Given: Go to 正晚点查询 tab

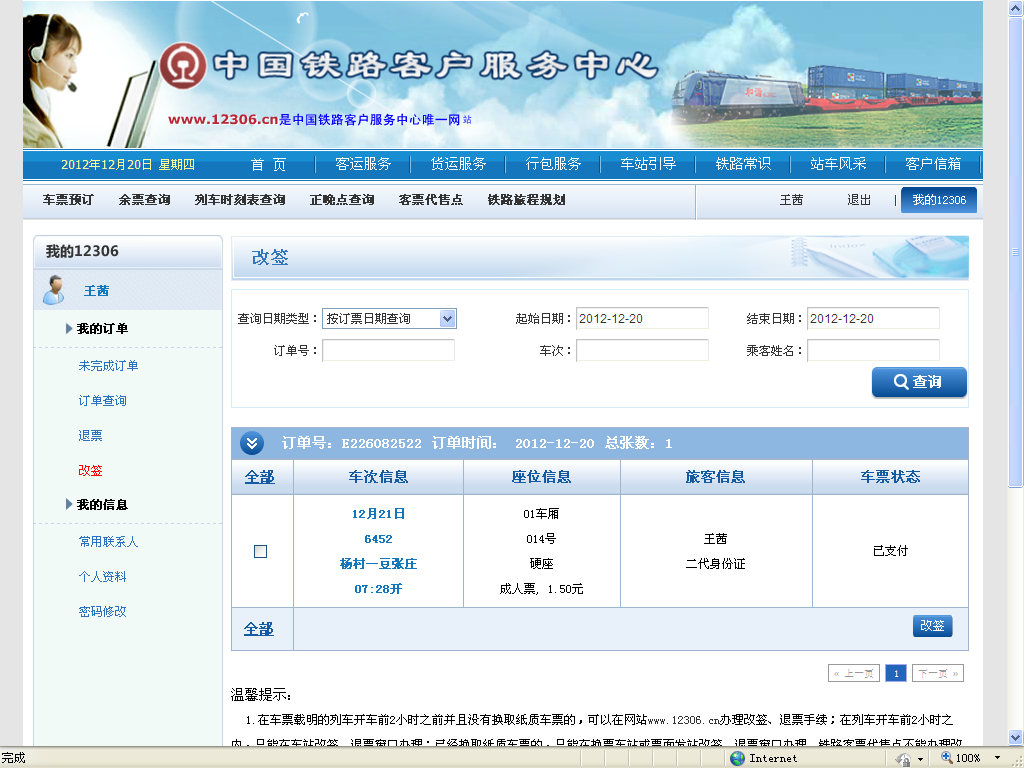Looking at the screenshot, I should (x=342, y=200).
